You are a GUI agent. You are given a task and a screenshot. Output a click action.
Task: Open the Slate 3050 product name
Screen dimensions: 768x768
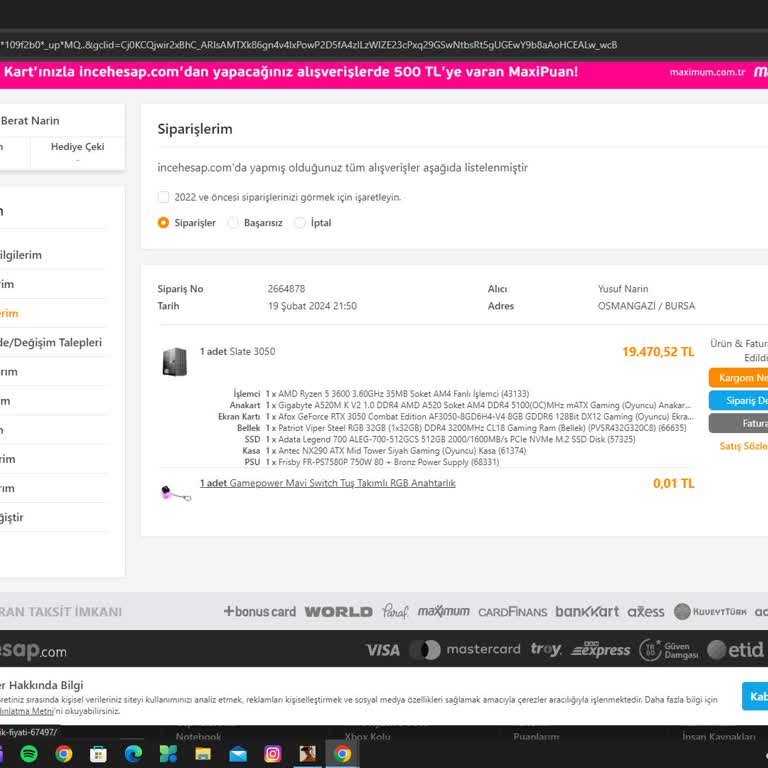(x=252, y=351)
